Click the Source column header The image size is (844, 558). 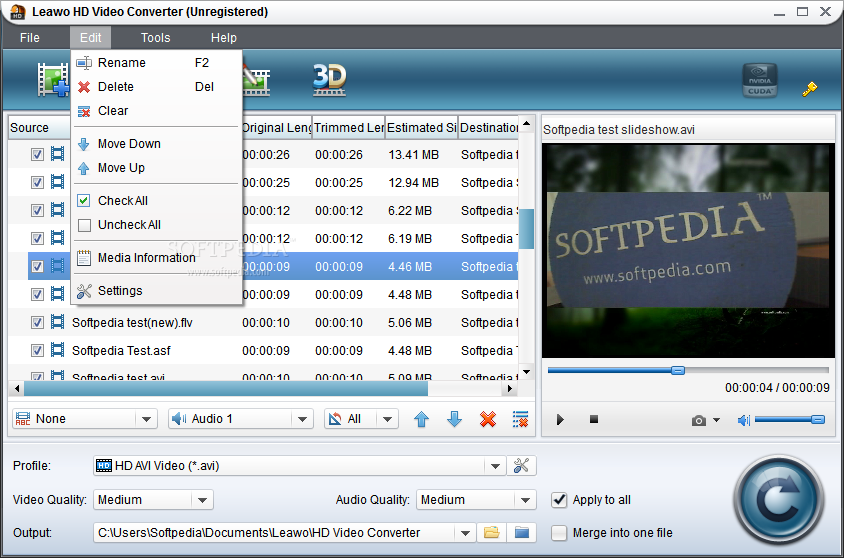[x=39, y=128]
